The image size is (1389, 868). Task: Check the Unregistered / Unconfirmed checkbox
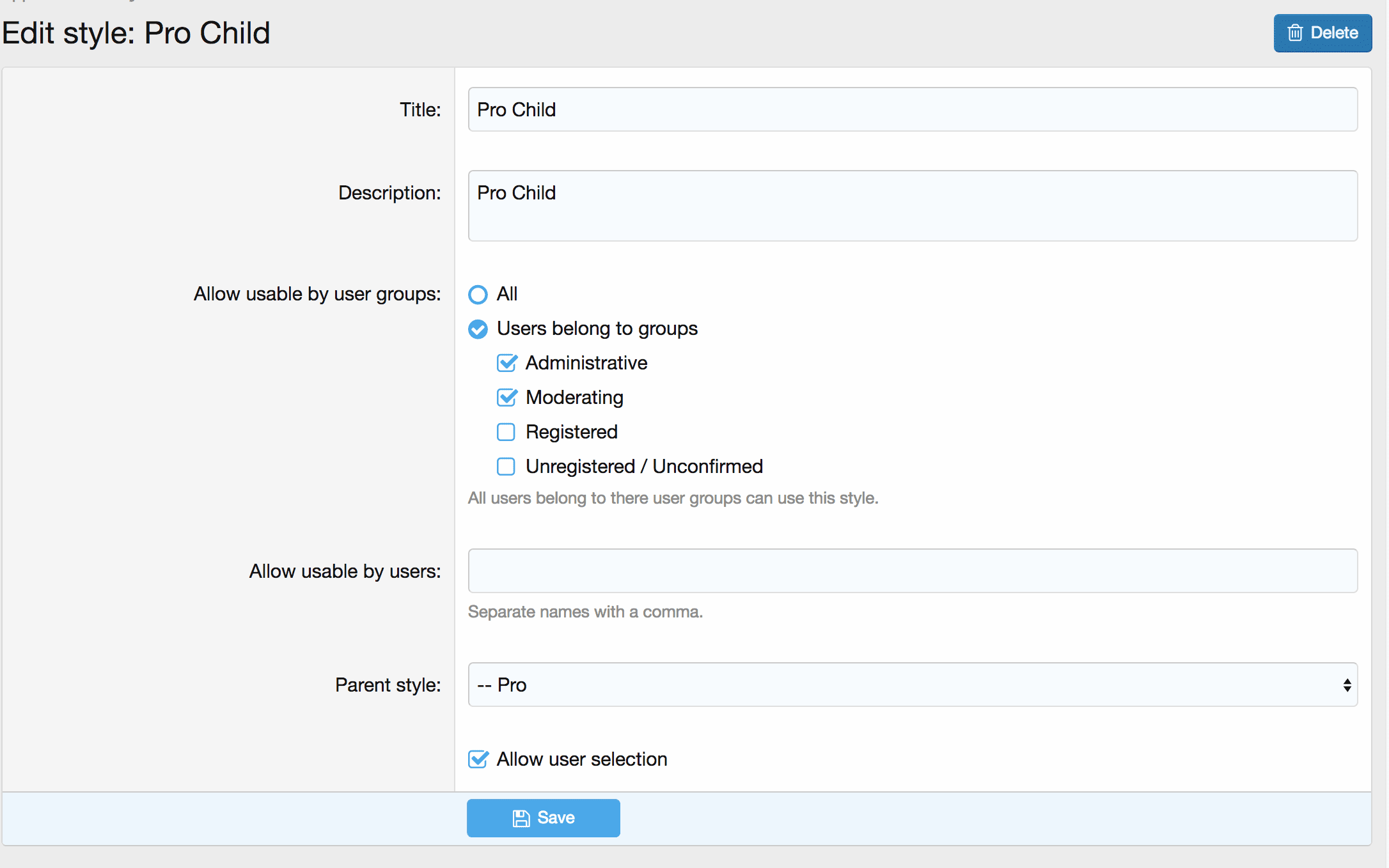click(x=506, y=467)
